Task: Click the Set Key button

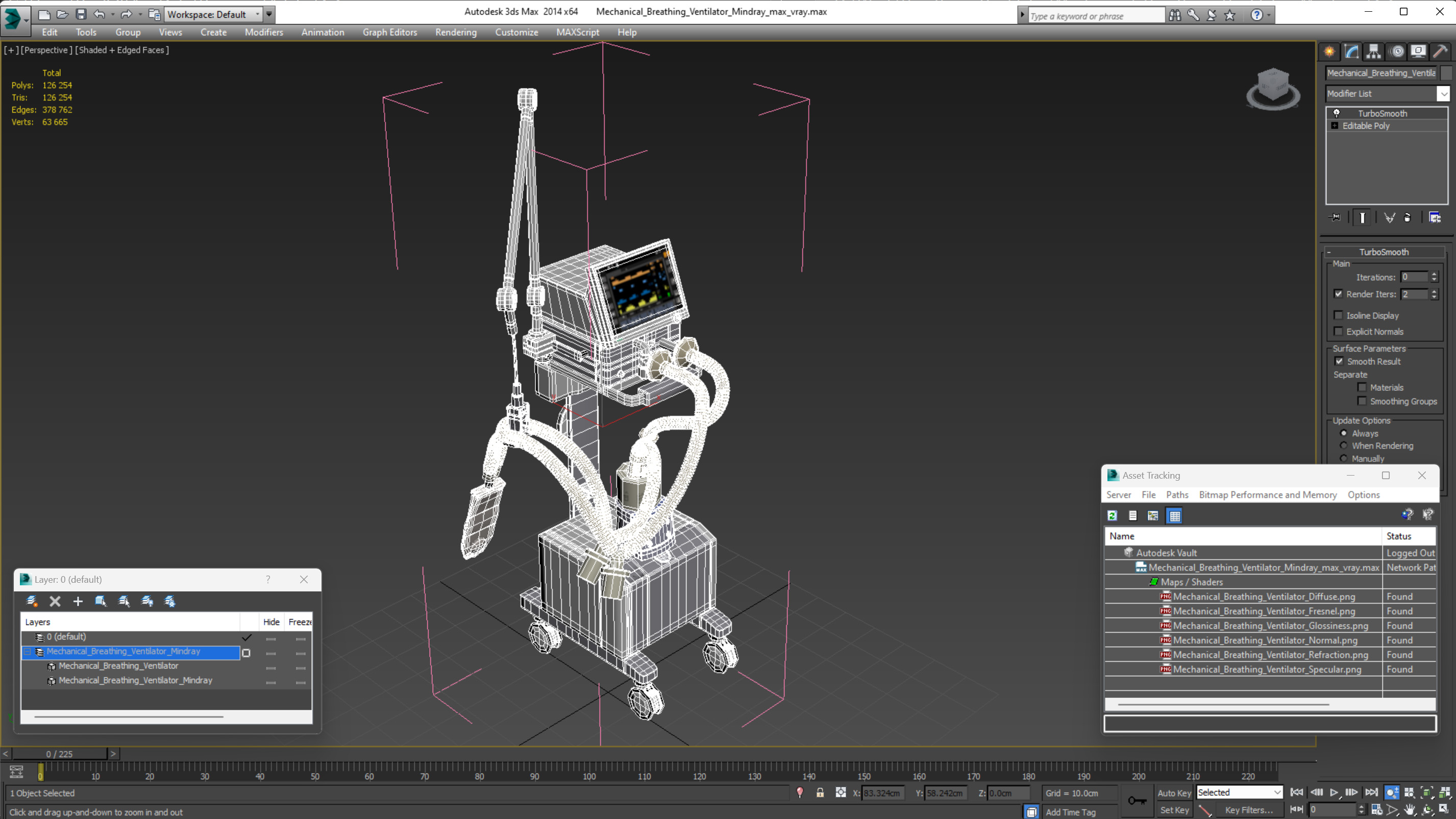Action: [x=1174, y=810]
